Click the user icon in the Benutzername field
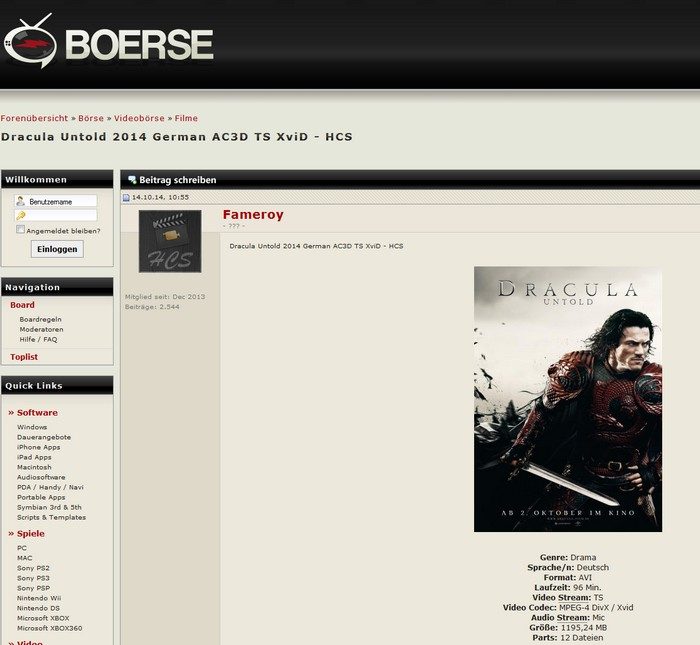Screen dimensions: 700x645 tap(21, 201)
